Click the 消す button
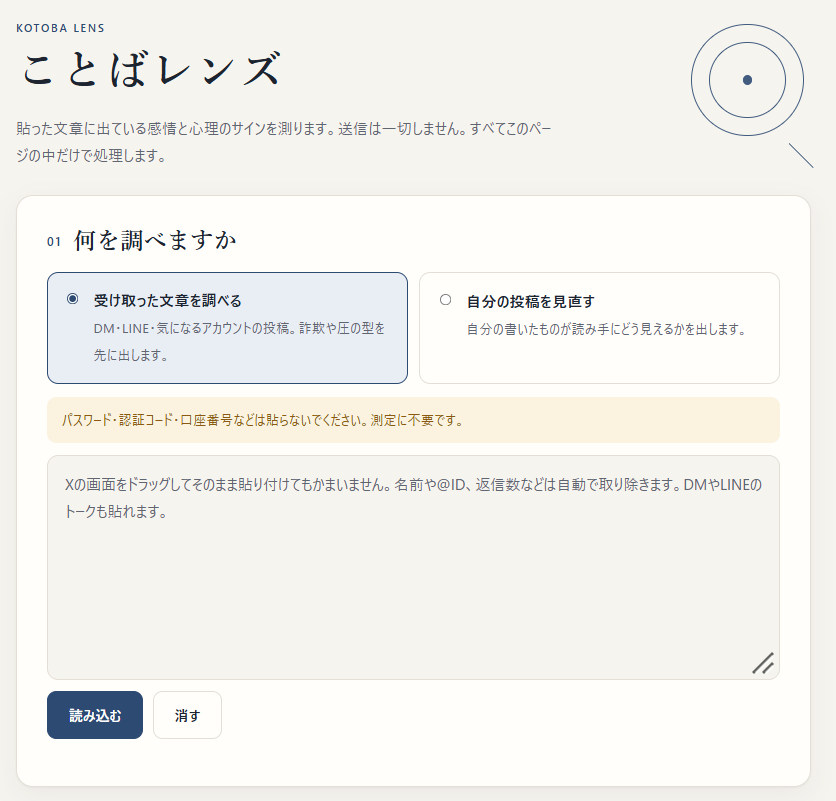Screen dimensions: 836x801 [187, 715]
